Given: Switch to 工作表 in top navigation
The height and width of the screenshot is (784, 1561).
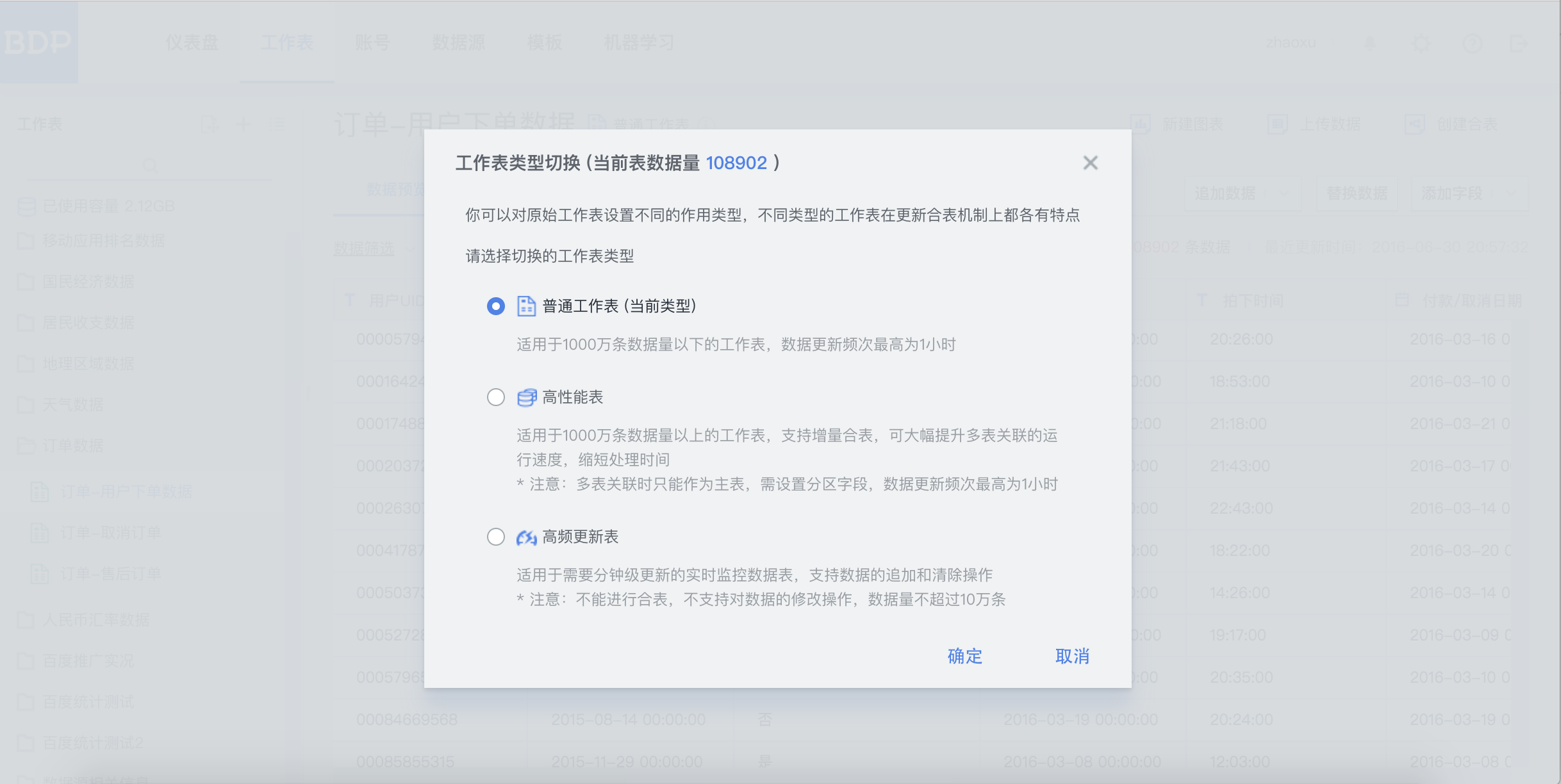Looking at the screenshot, I should pos(287,43).
